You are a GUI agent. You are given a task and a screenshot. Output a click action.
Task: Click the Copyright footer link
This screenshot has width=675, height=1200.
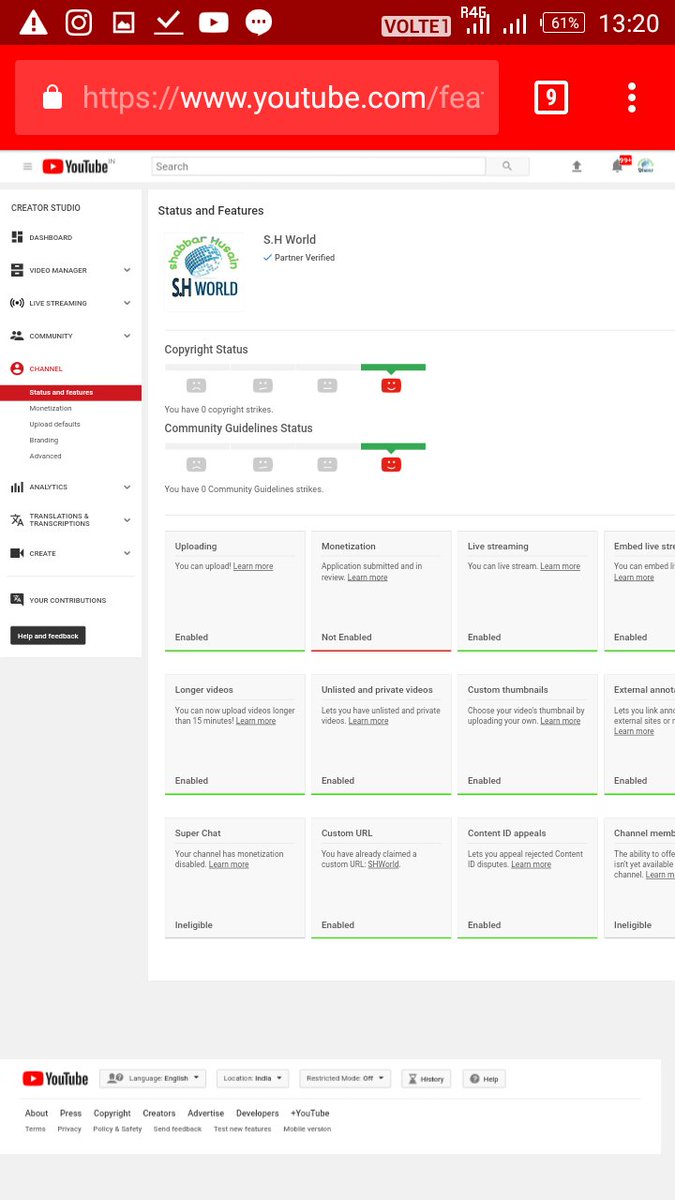112,1113
